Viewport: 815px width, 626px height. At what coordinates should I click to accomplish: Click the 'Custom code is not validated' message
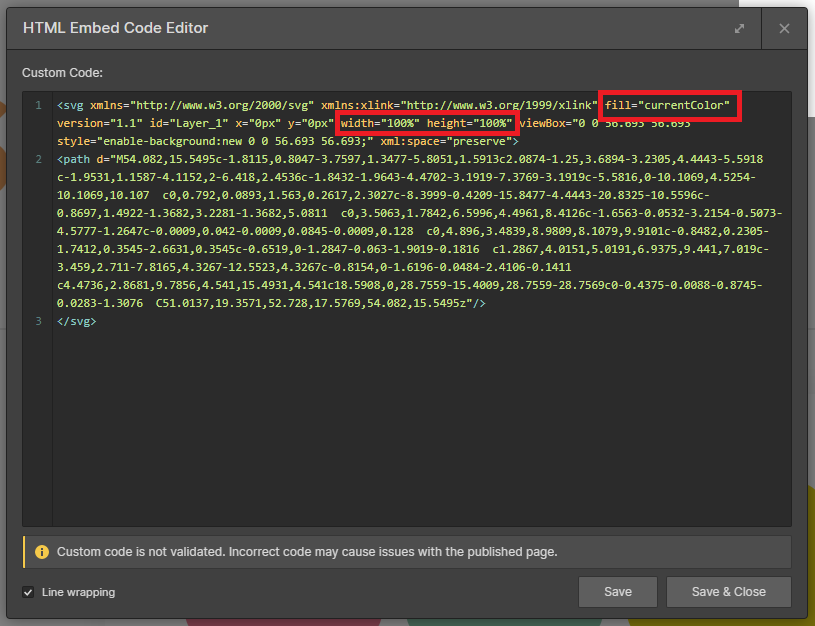[307, 552]
